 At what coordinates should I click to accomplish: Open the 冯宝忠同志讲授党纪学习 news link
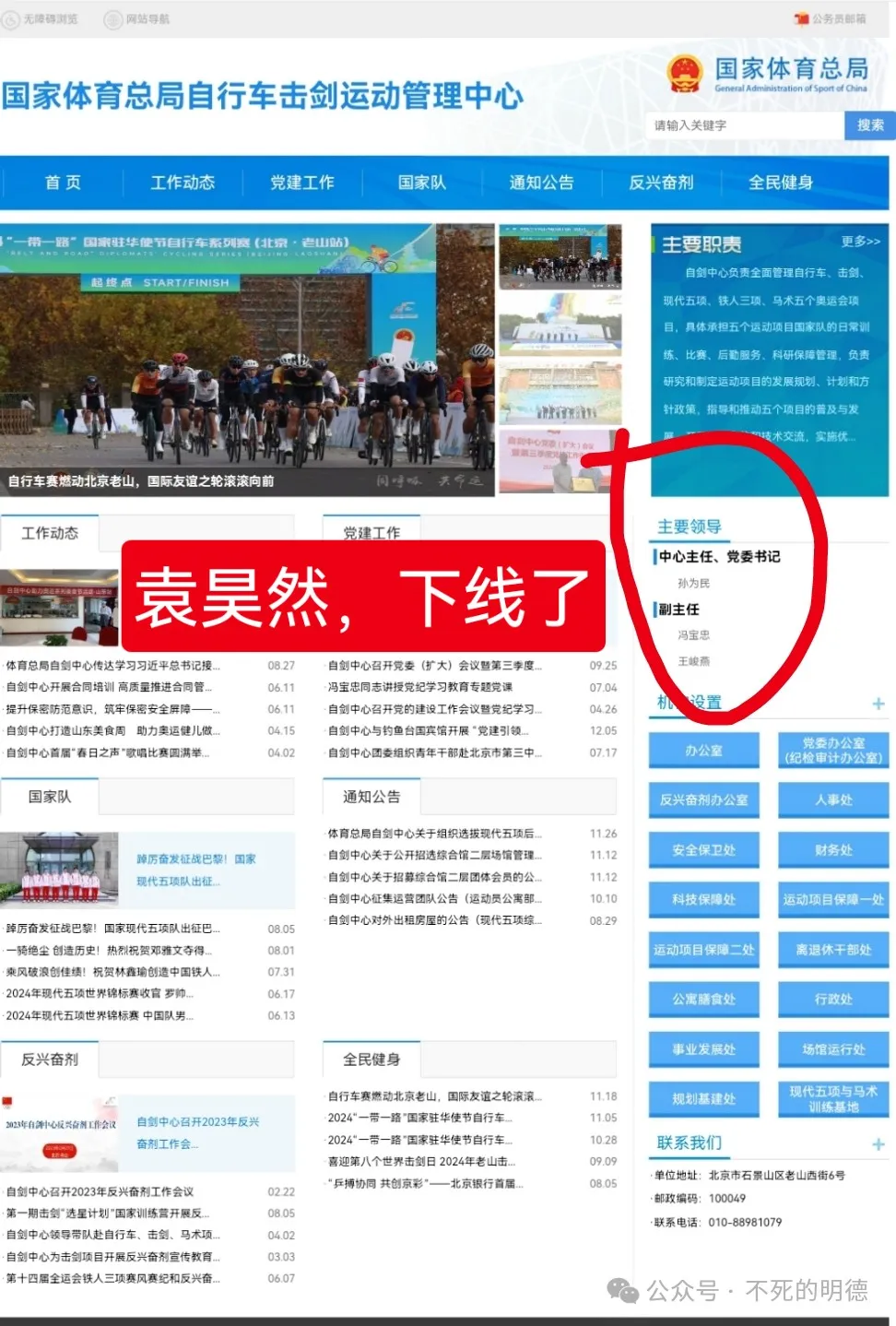[421, 687]
